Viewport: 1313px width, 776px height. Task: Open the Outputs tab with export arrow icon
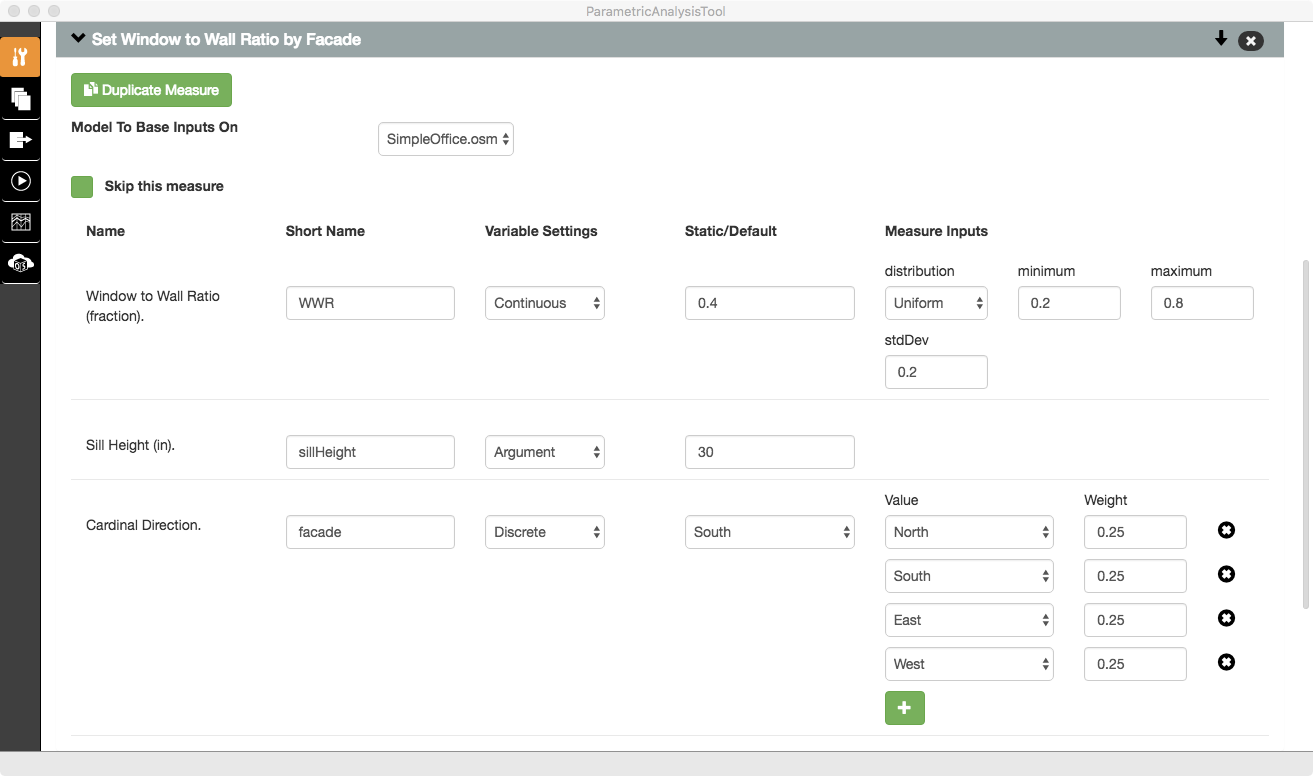coord(20,140)
